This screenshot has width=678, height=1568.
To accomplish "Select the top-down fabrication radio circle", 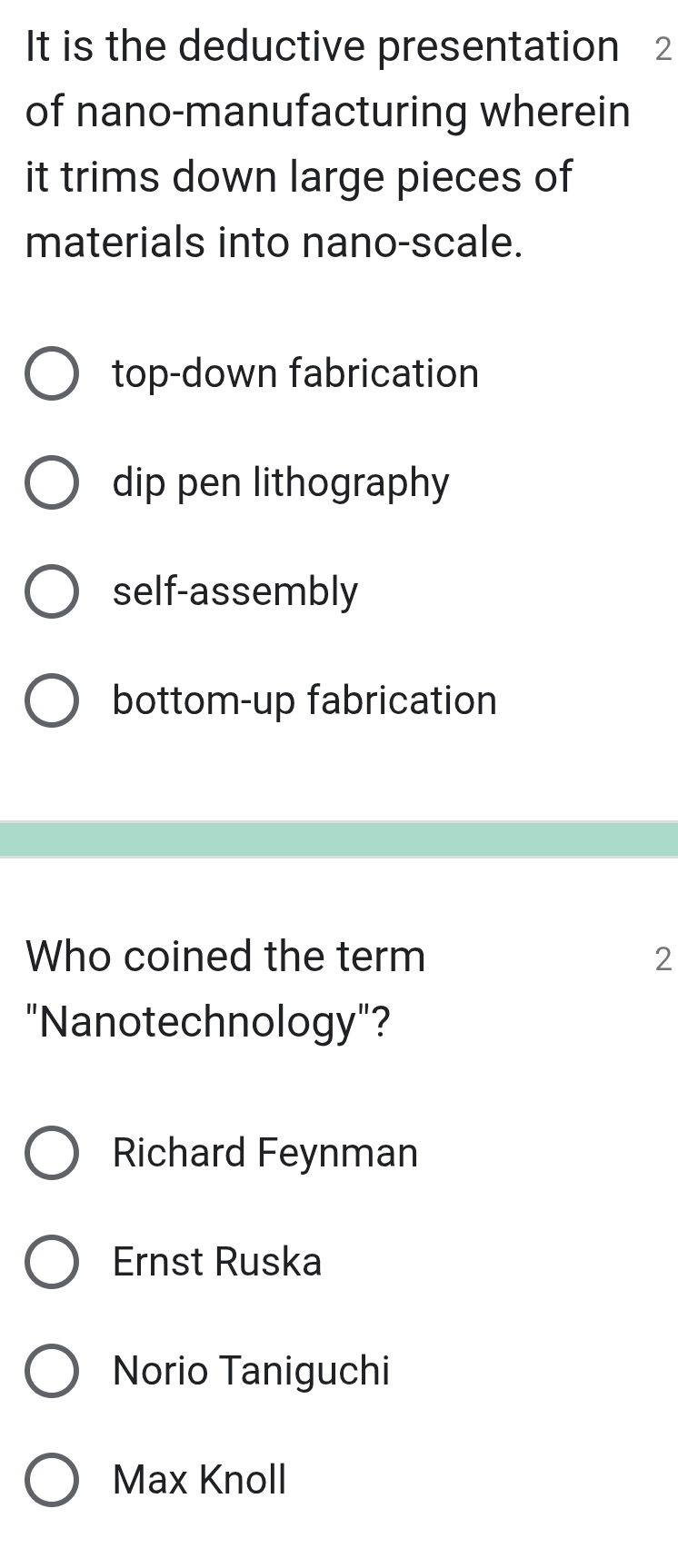I will 51,373.
